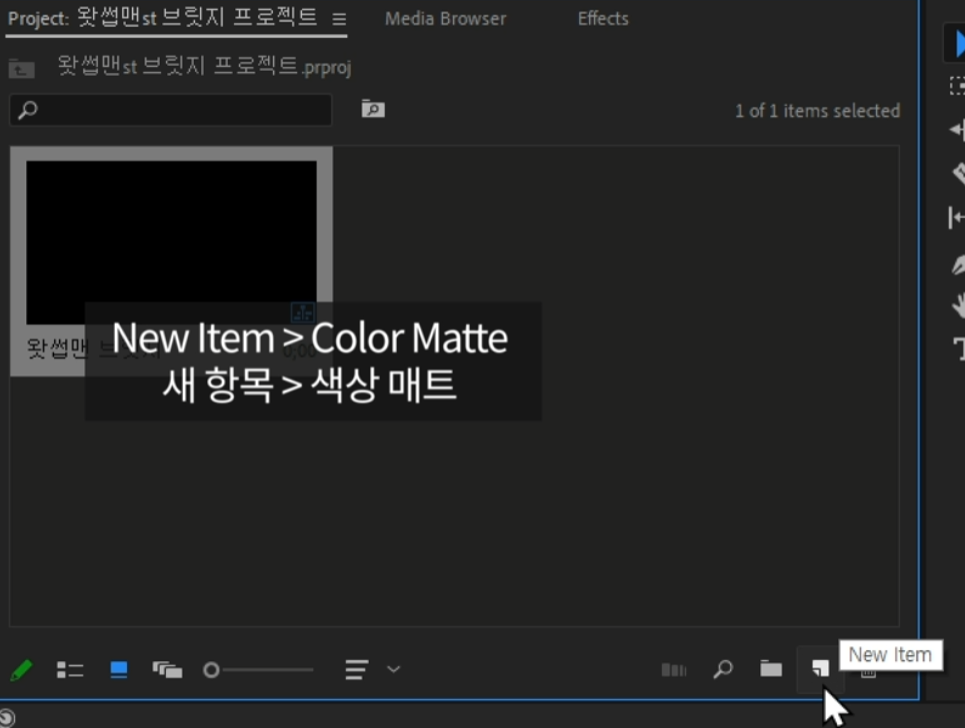
Task: Click the '1 of 1 items selected' text
Action: [817, 111]
